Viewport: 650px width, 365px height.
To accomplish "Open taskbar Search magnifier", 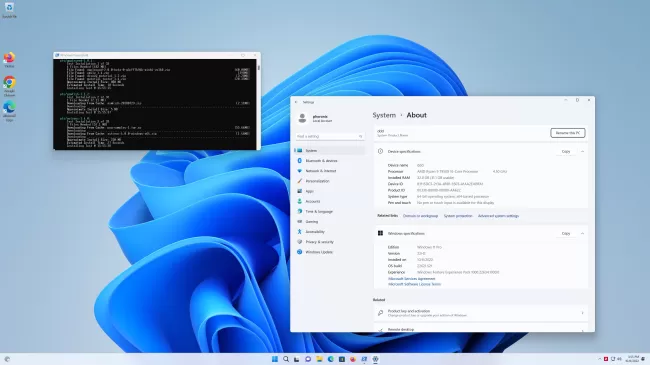I will coord(286,359).
